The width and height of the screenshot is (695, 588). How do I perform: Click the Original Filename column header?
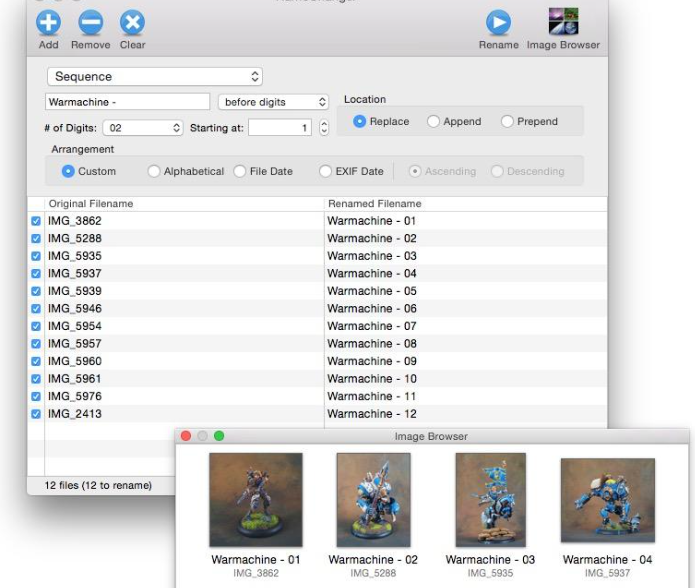pyautogui.click(x=184, y=204)
